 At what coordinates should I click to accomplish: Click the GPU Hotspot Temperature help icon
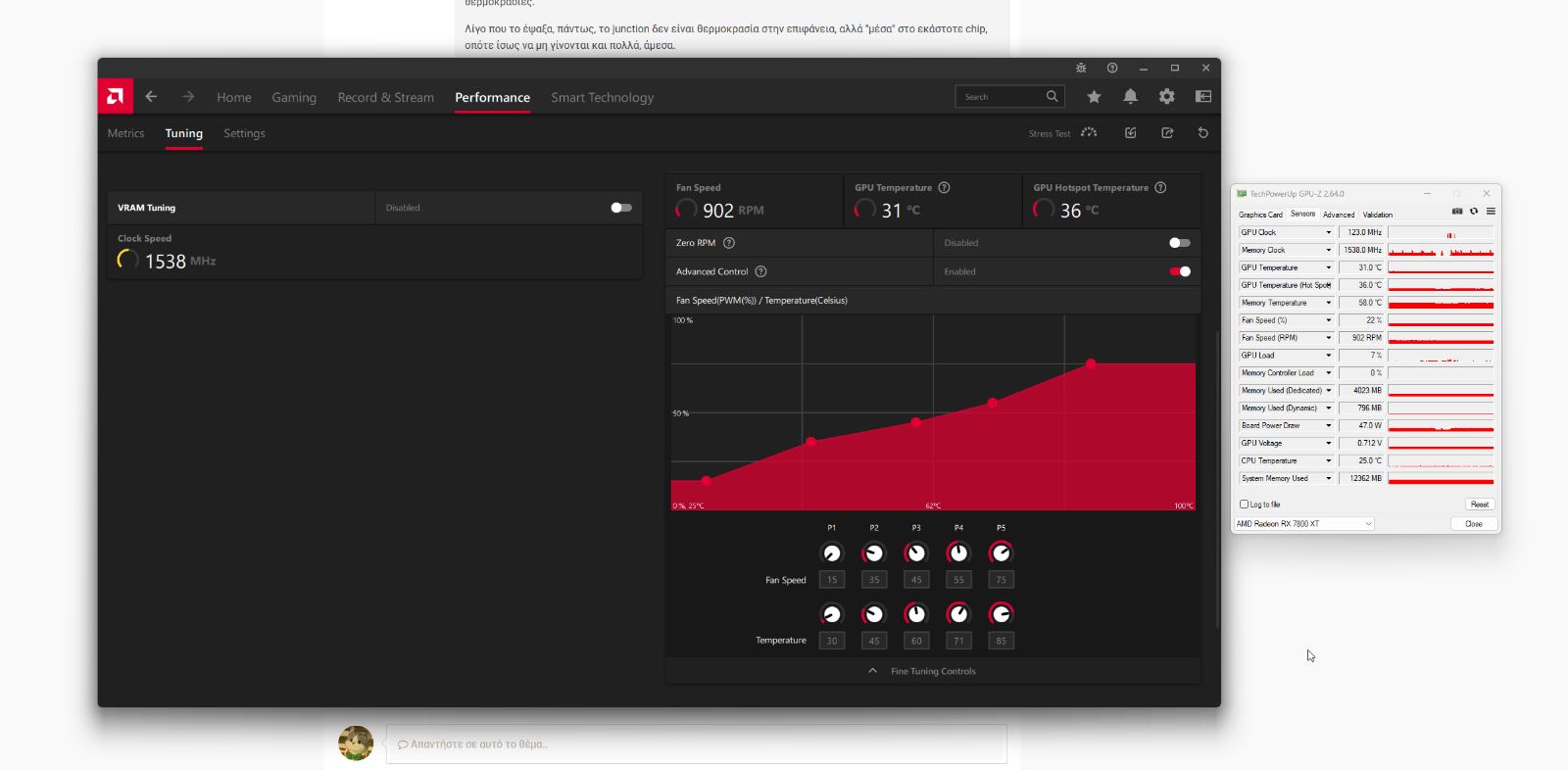[x=1160, y=187]
